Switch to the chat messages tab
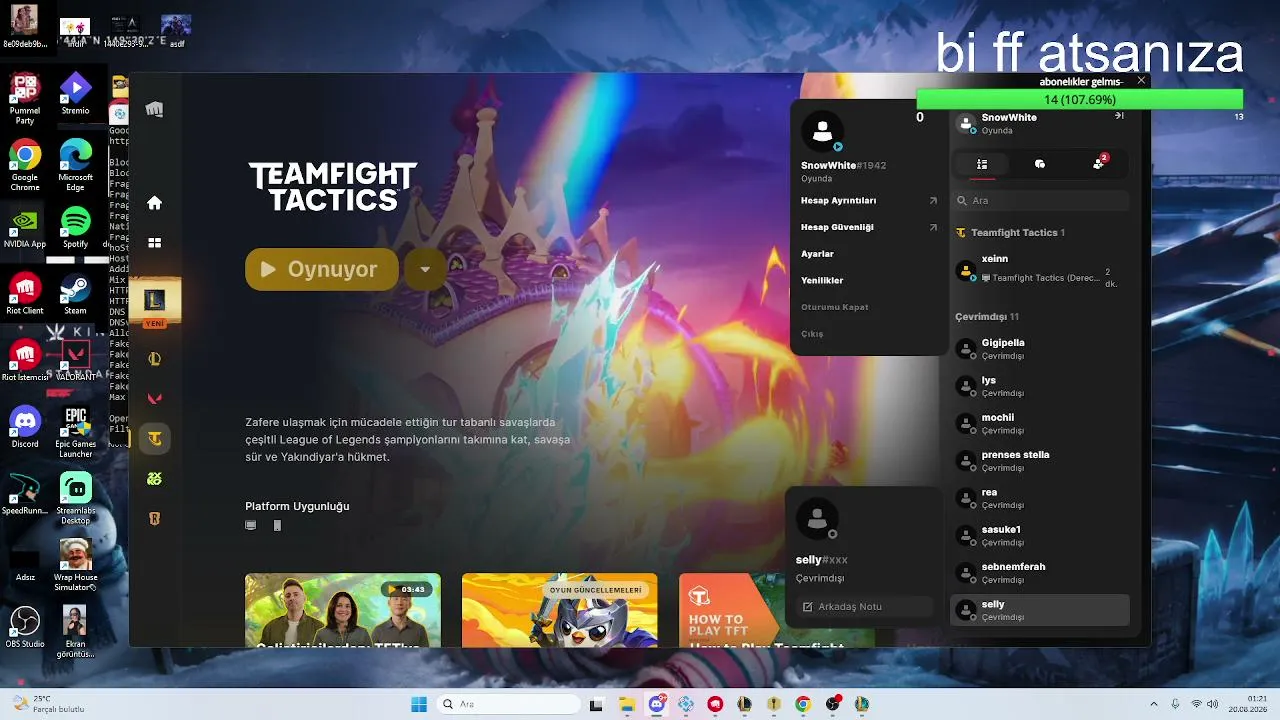This screenshot has height=720, width=1280. pos(1040,164)
